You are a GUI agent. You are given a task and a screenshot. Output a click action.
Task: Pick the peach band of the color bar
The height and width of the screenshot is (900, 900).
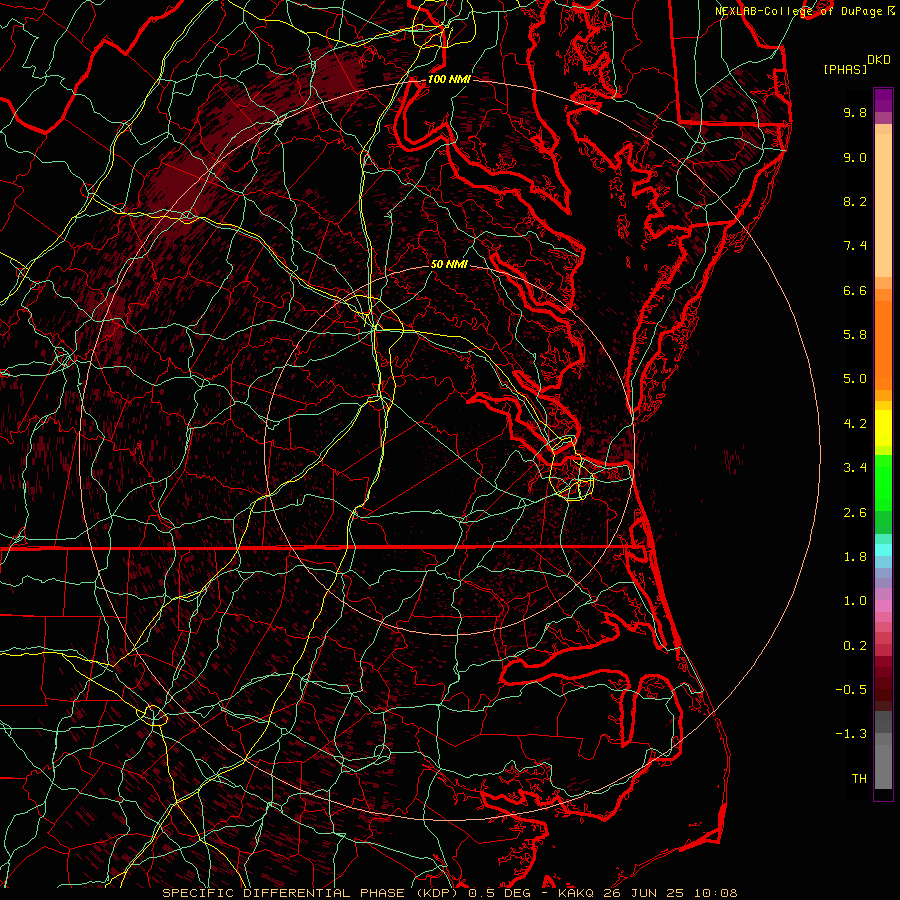pyautogui.click(x=883, y=205)
